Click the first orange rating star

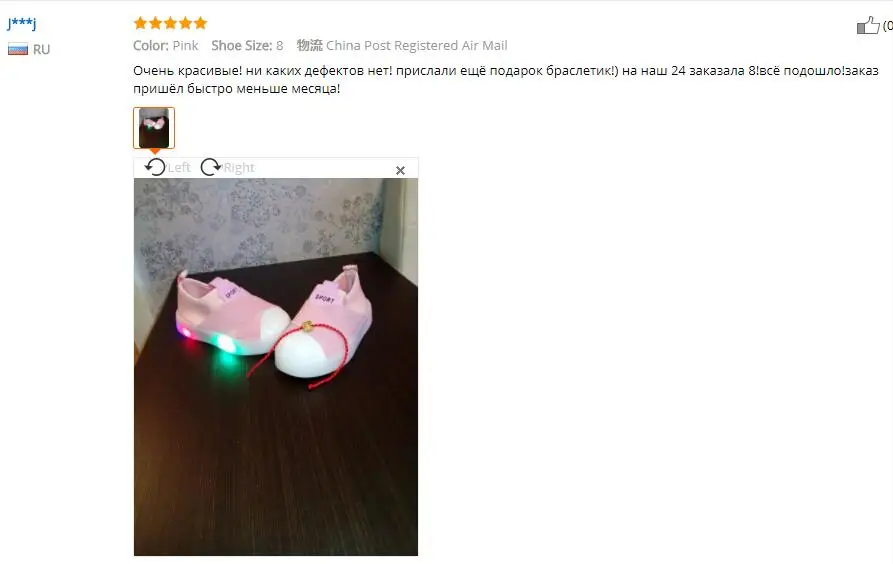140,23
